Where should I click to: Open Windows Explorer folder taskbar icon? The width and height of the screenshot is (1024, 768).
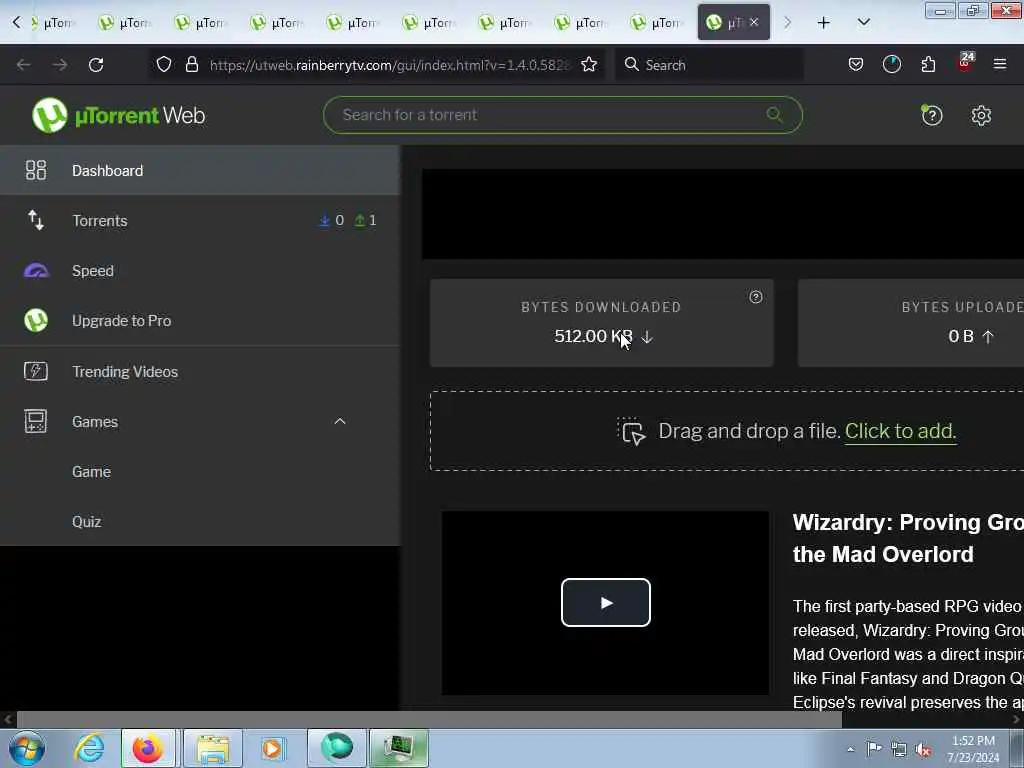tap(213, 748)
